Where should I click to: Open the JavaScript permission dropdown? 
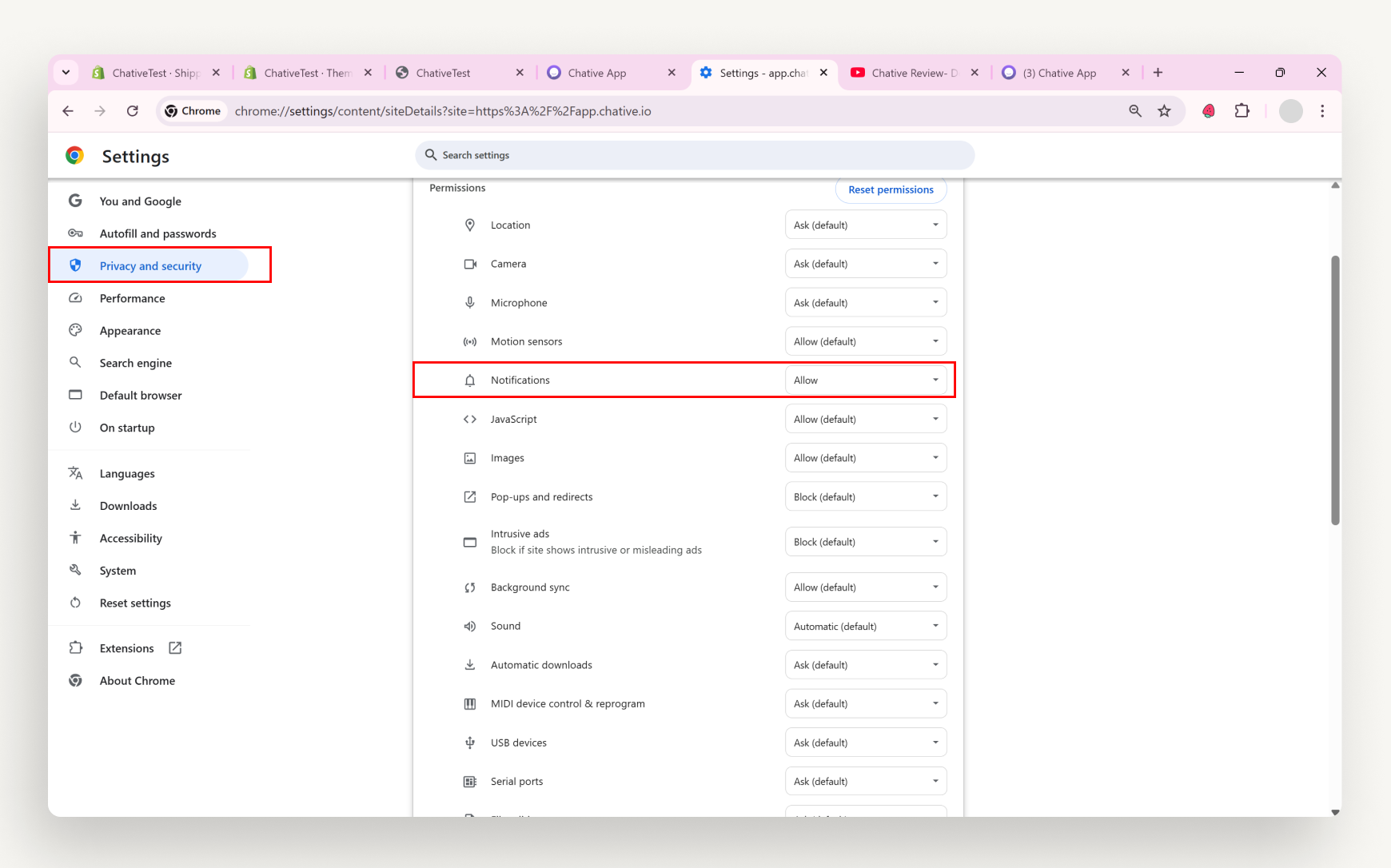pyautogui.click(x=866, y=418)
